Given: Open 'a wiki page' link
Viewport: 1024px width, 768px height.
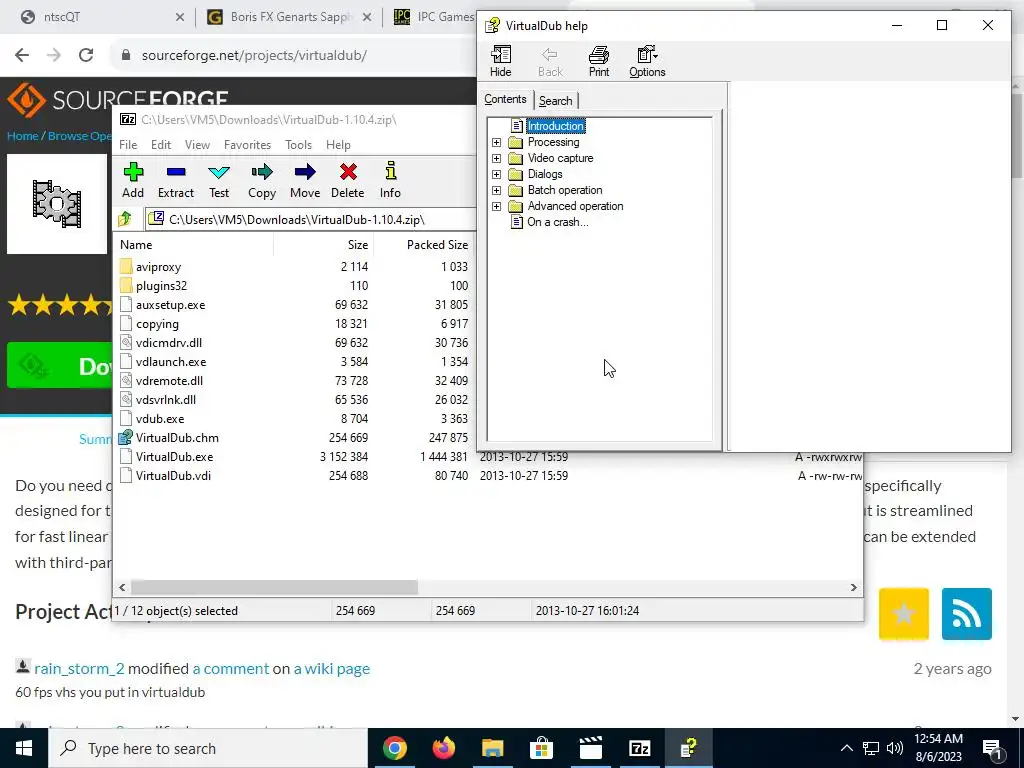Looking at the screenshot, I should [332, 668].
